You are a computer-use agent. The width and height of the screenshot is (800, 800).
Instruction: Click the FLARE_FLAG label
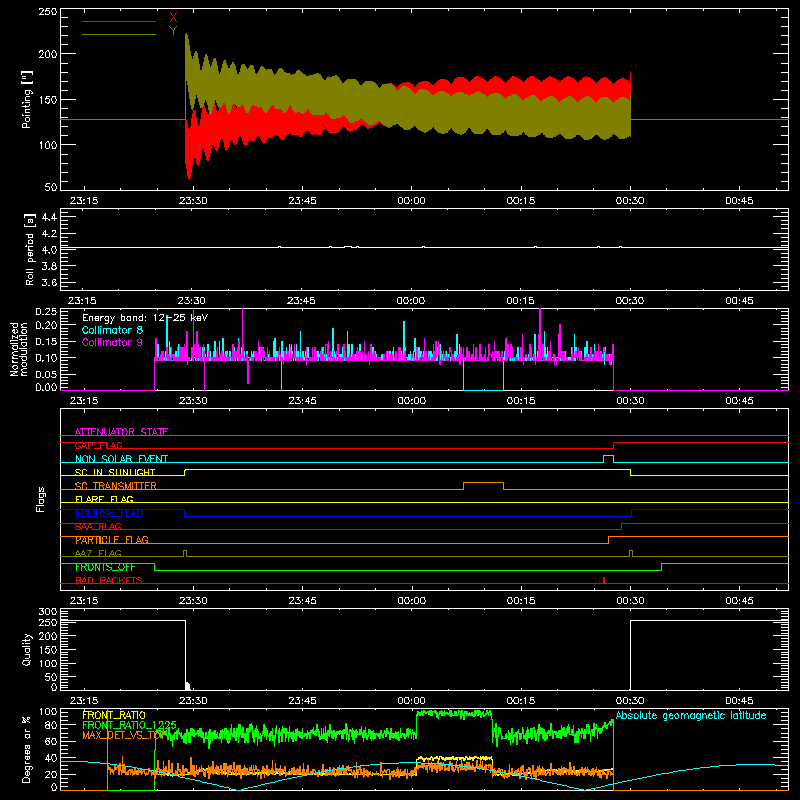(x=104, y=499)
